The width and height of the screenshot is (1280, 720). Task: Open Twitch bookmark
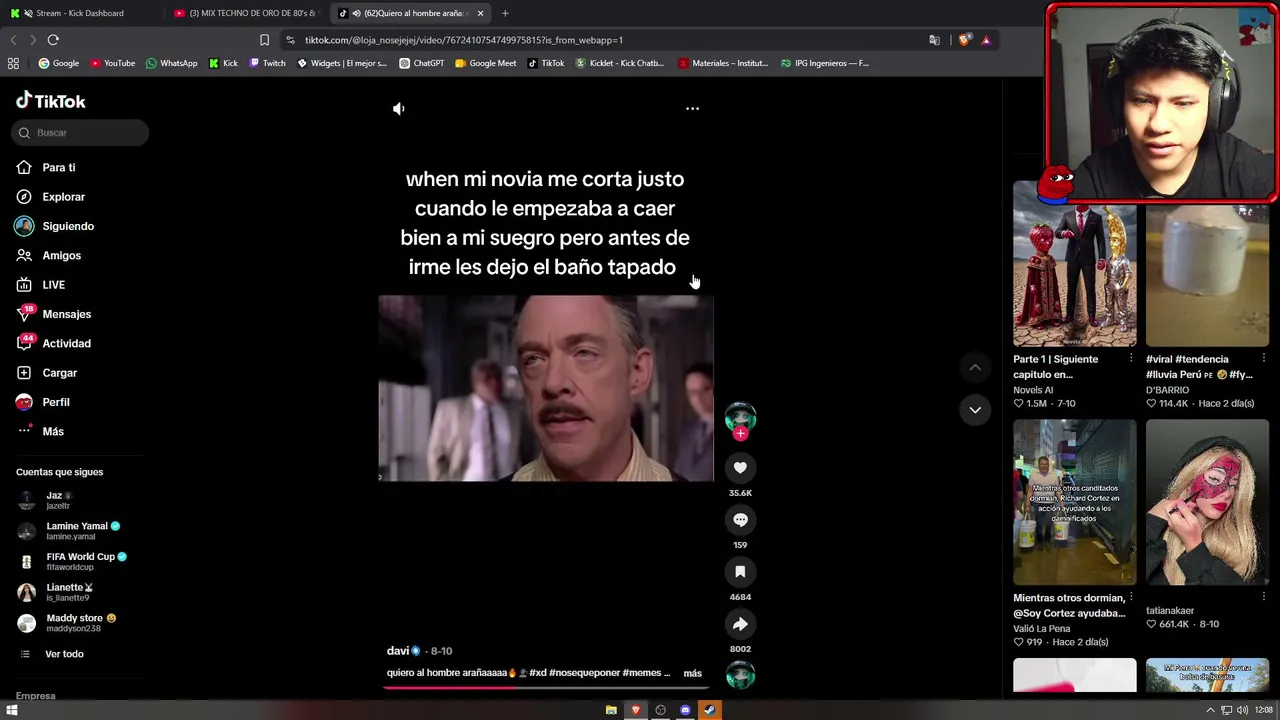click(268, 63)
